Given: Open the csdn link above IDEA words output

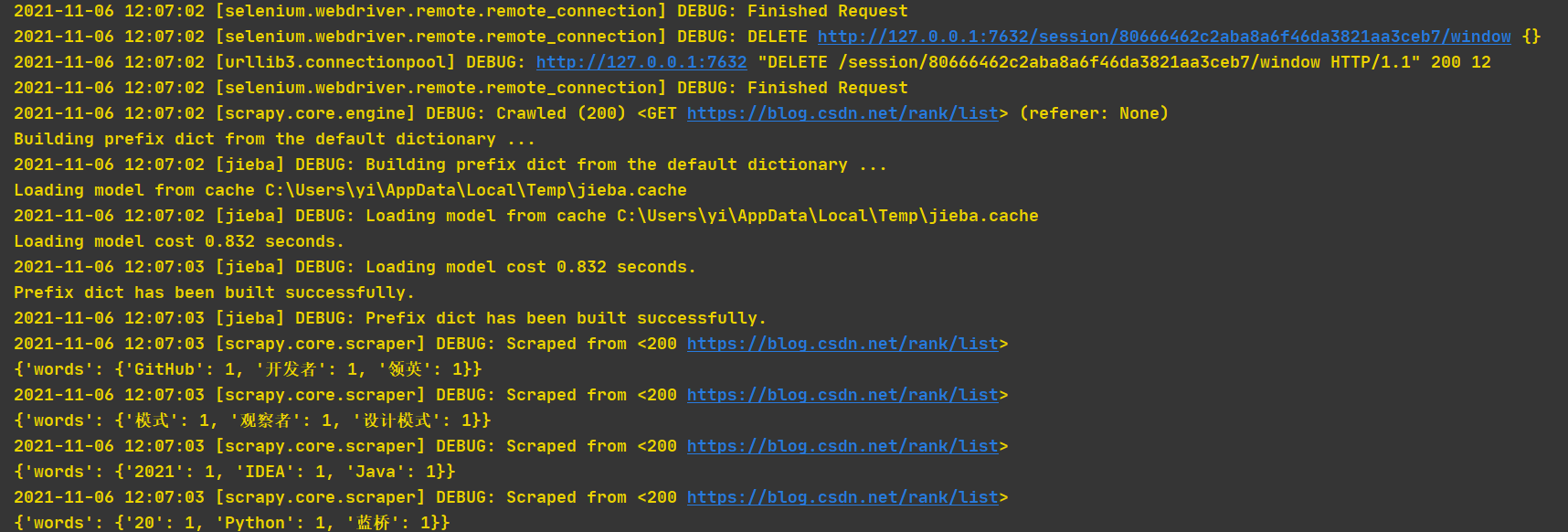Looking at the screenshot, I should click(842, 446).
